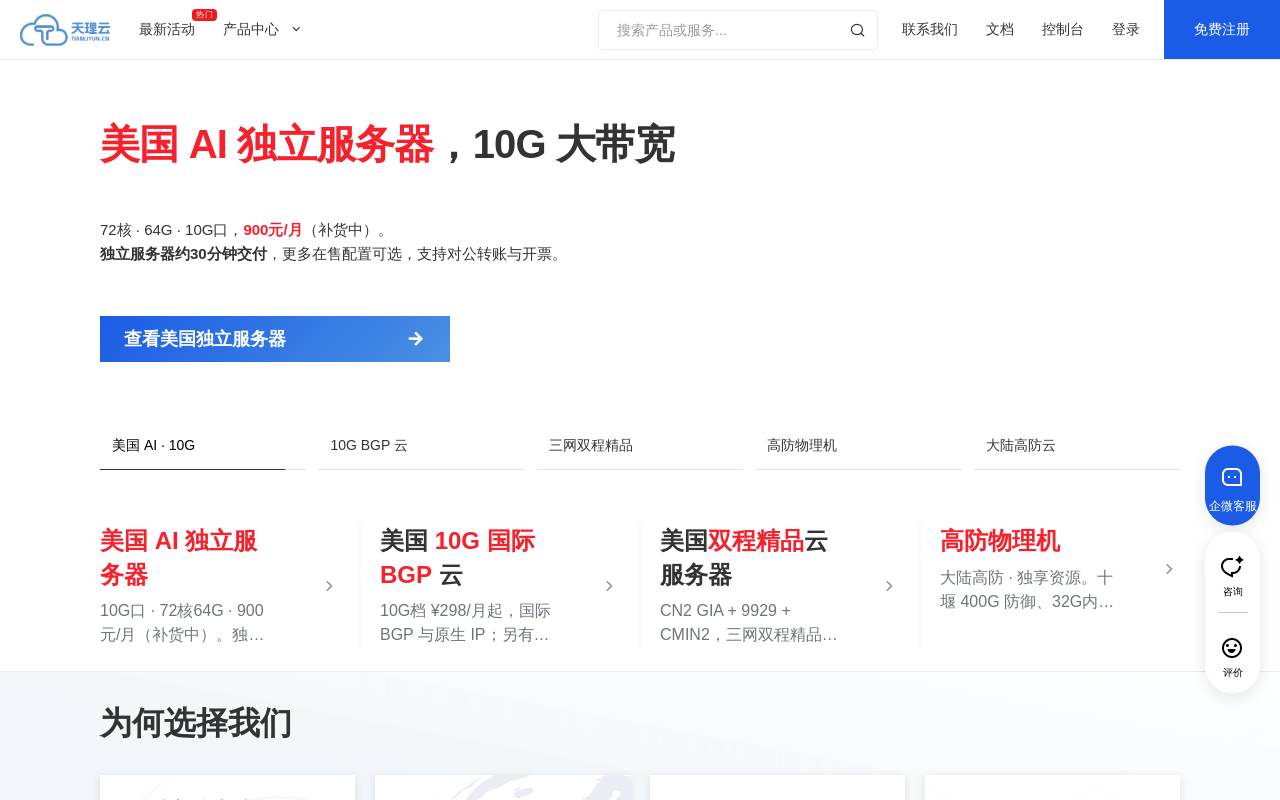Open the 最新活动 menu item
The width and height of the screenshot is (1280, 800).
[x=167, y=30]
